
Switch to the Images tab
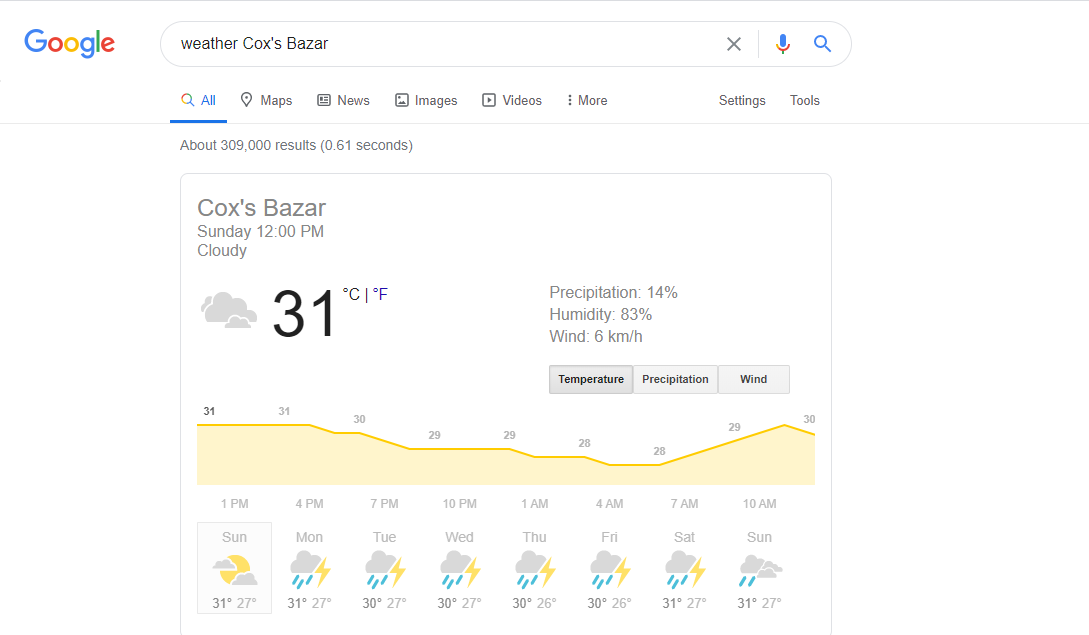tap(426, 101)
